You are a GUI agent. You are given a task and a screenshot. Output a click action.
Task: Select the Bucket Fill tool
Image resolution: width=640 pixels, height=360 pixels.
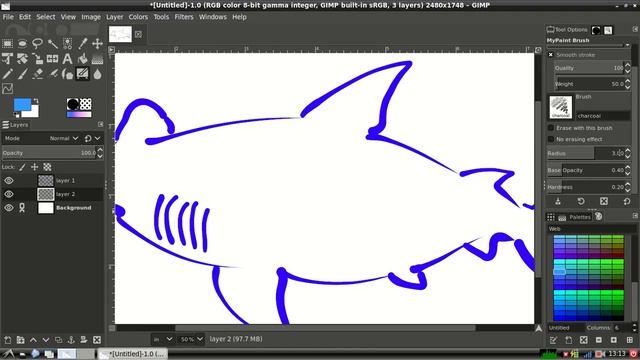82,59
